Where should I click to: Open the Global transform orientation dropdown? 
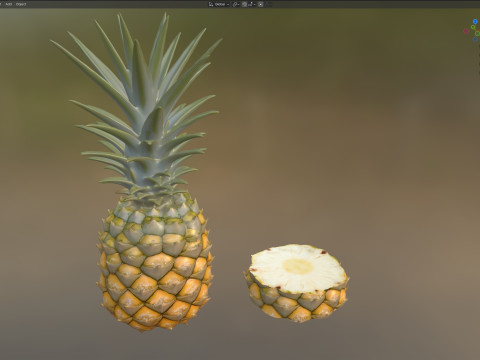(219, 4)
